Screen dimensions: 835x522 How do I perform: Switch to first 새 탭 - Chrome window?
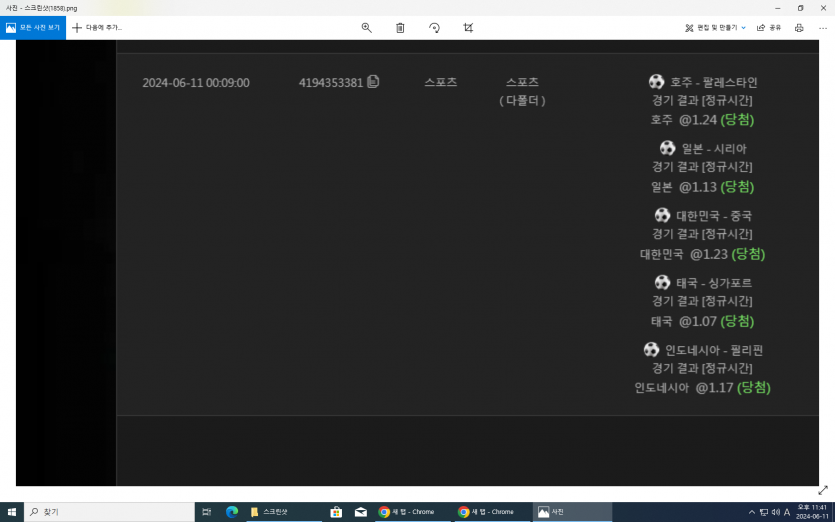click(x=413, y=512)
